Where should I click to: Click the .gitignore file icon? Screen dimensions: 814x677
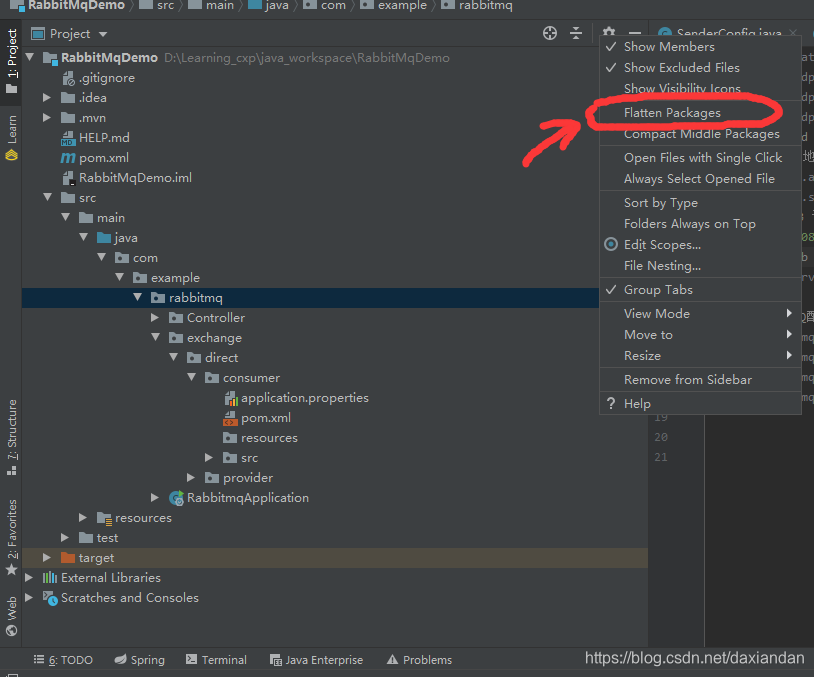click(x=69, y=78)
